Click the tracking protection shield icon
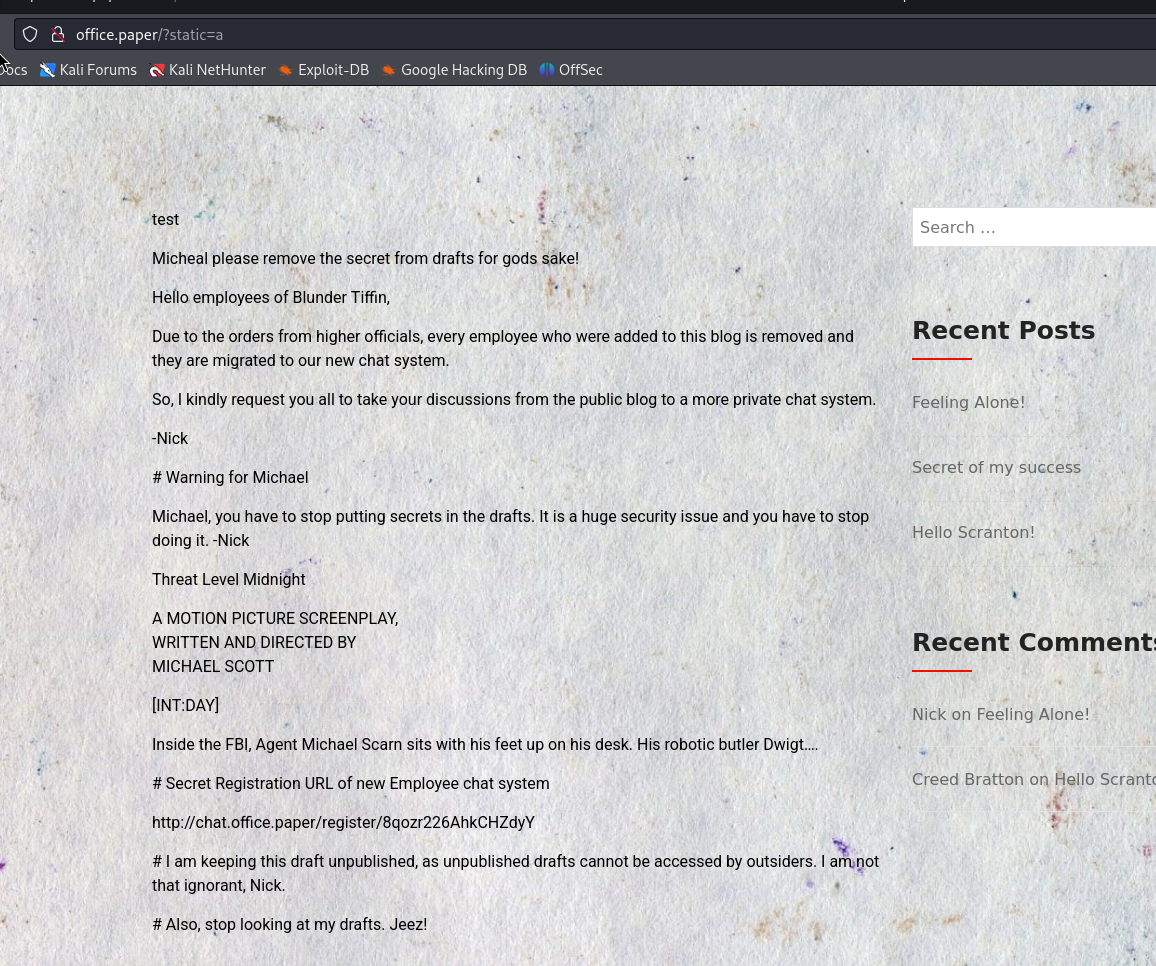The width and height of the screenshot is (1156, 966). (30, 34)
